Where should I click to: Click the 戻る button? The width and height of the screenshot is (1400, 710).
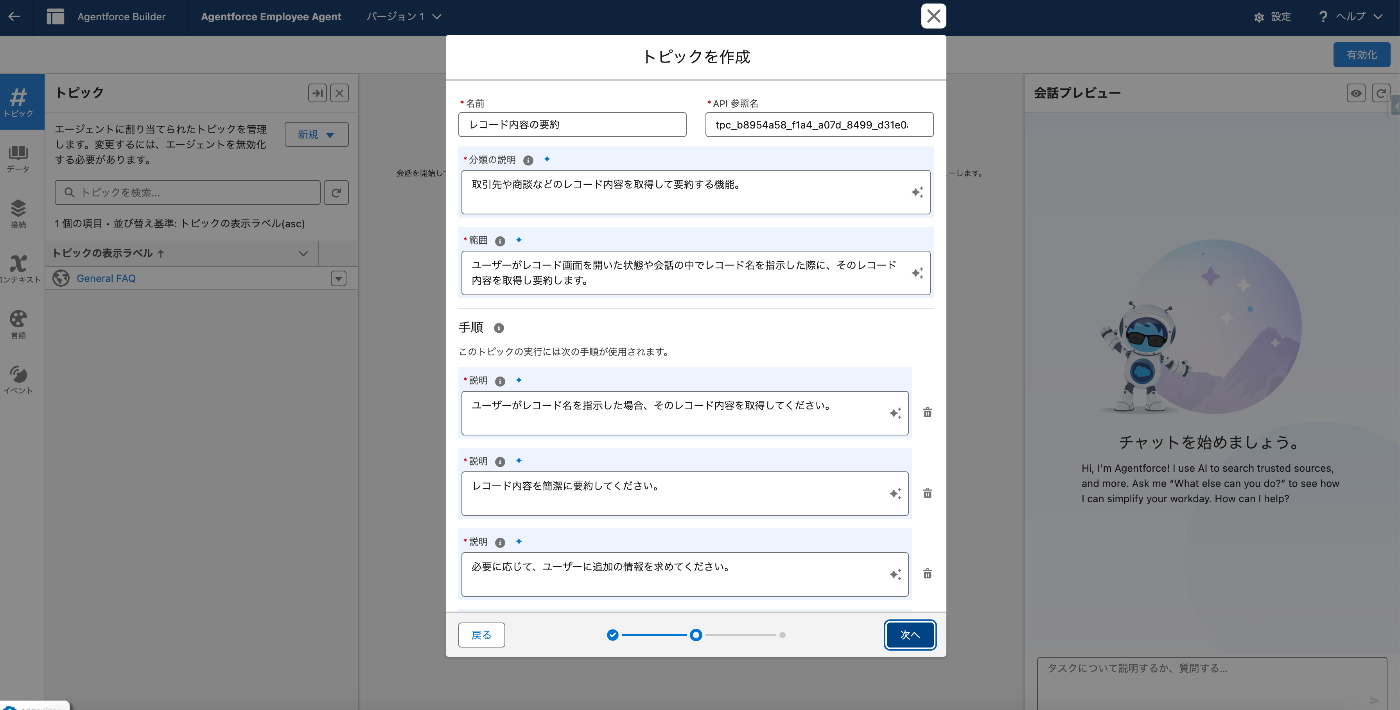[482, 635]
